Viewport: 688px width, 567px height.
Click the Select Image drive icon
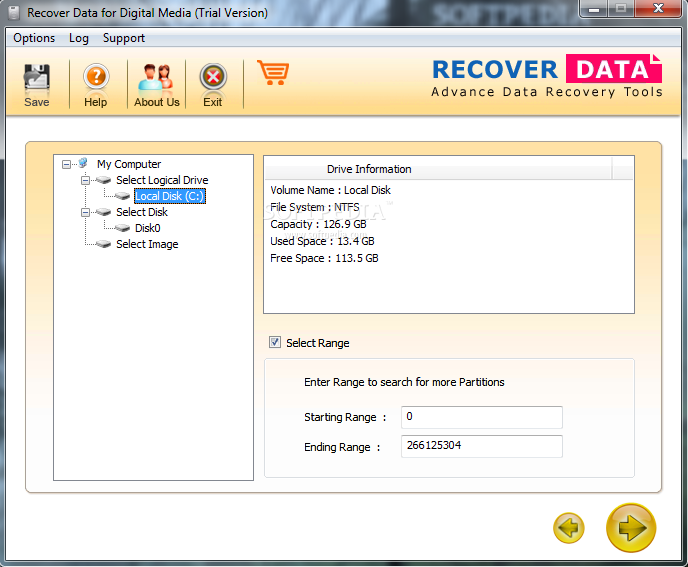click(x=104, y=244)
